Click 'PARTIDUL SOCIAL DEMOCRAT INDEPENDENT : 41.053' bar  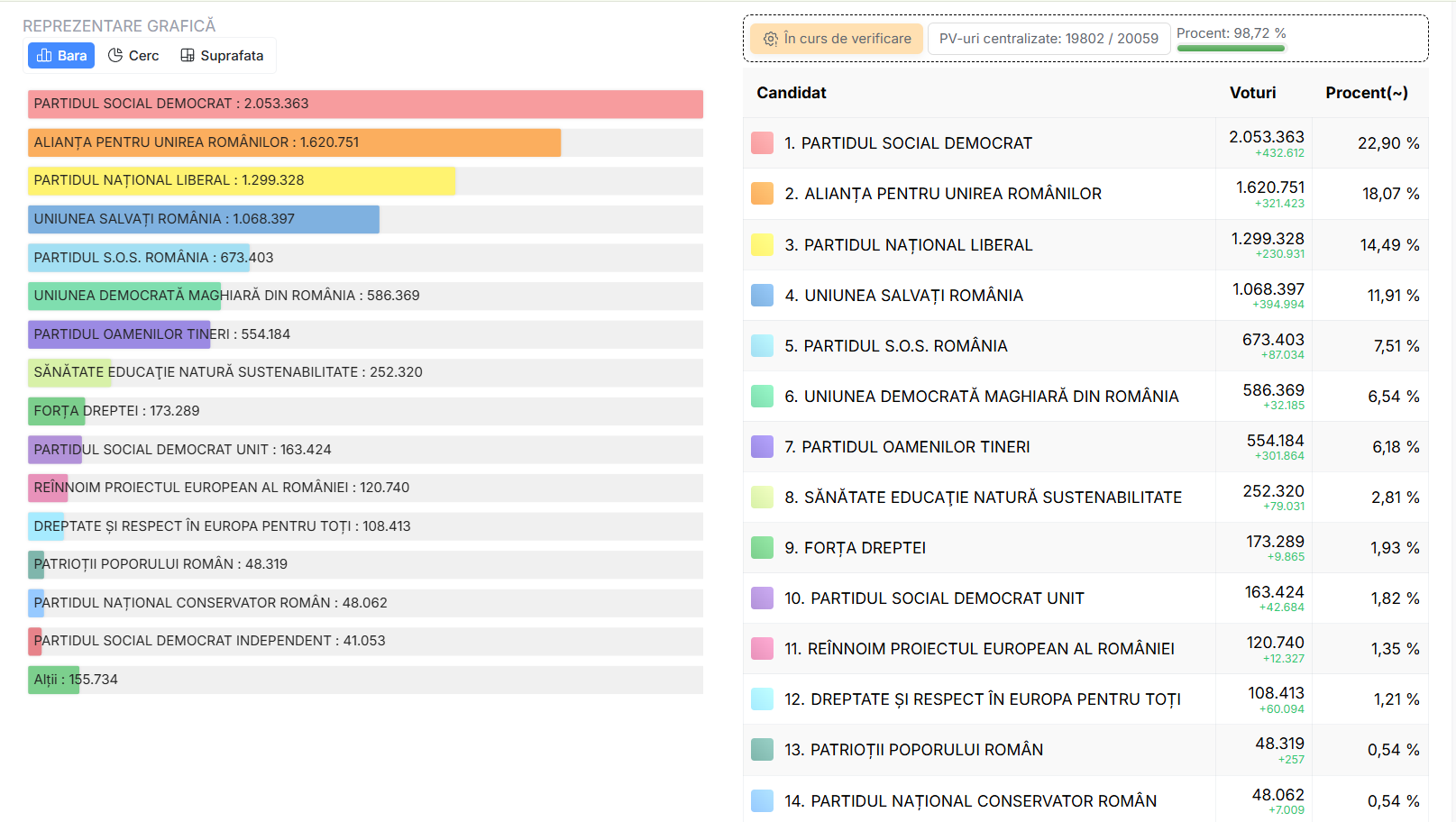click(x=35, y=641)
